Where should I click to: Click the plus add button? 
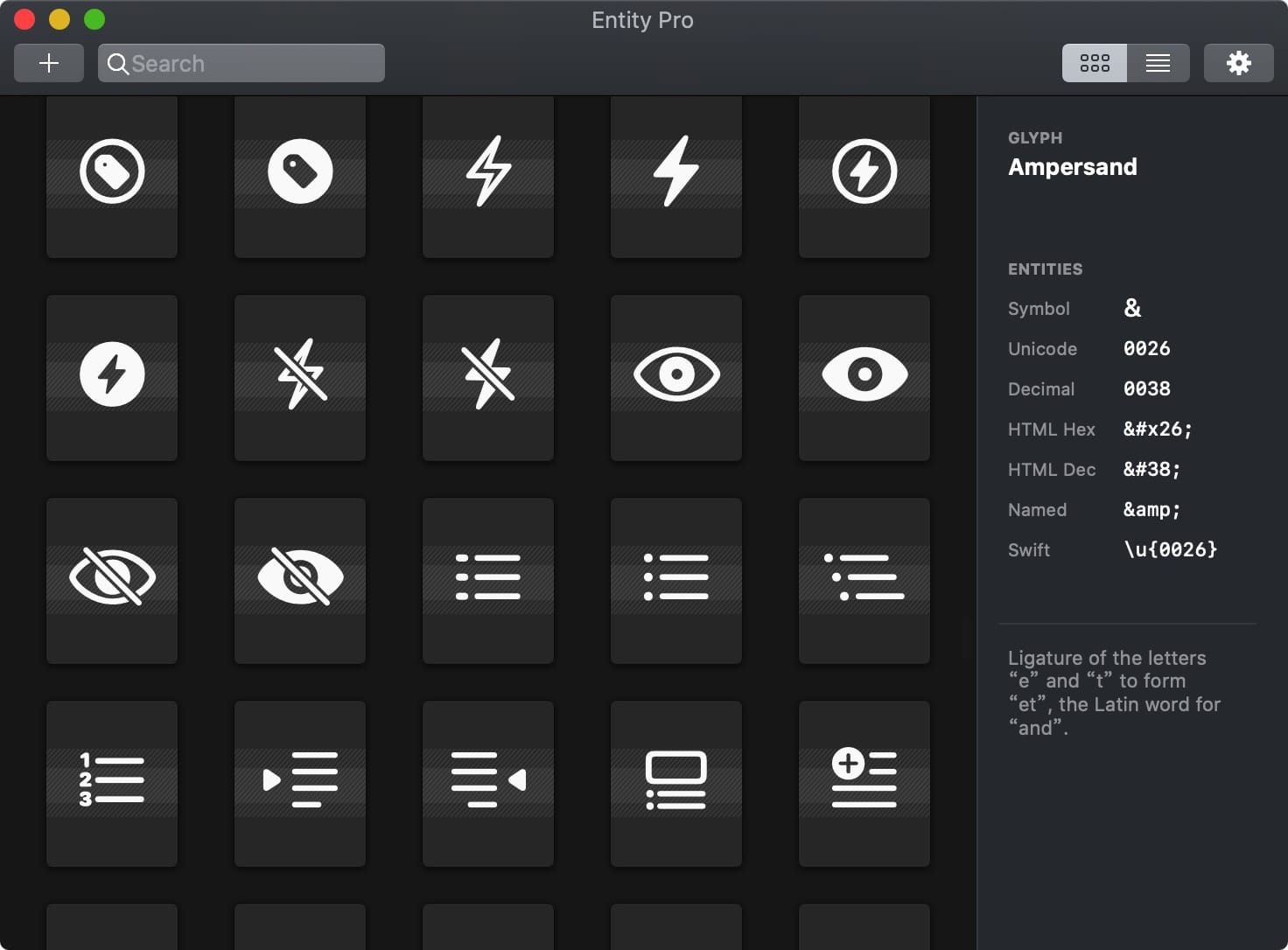[x=49, y=63]
